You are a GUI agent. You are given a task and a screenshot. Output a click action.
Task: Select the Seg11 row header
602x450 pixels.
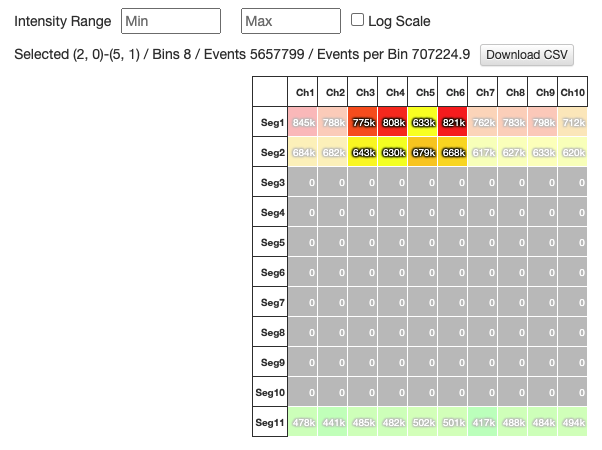click(270, 423)
